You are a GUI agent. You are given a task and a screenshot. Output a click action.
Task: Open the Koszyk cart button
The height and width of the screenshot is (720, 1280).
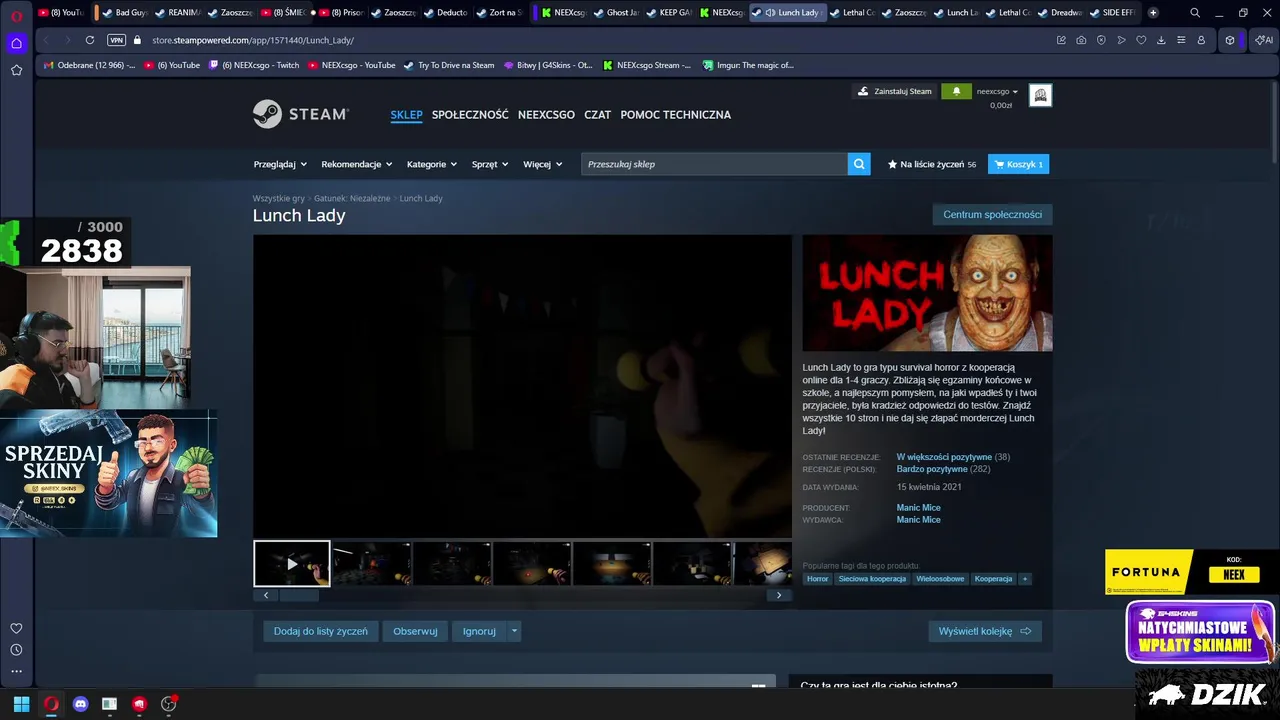1018,164
